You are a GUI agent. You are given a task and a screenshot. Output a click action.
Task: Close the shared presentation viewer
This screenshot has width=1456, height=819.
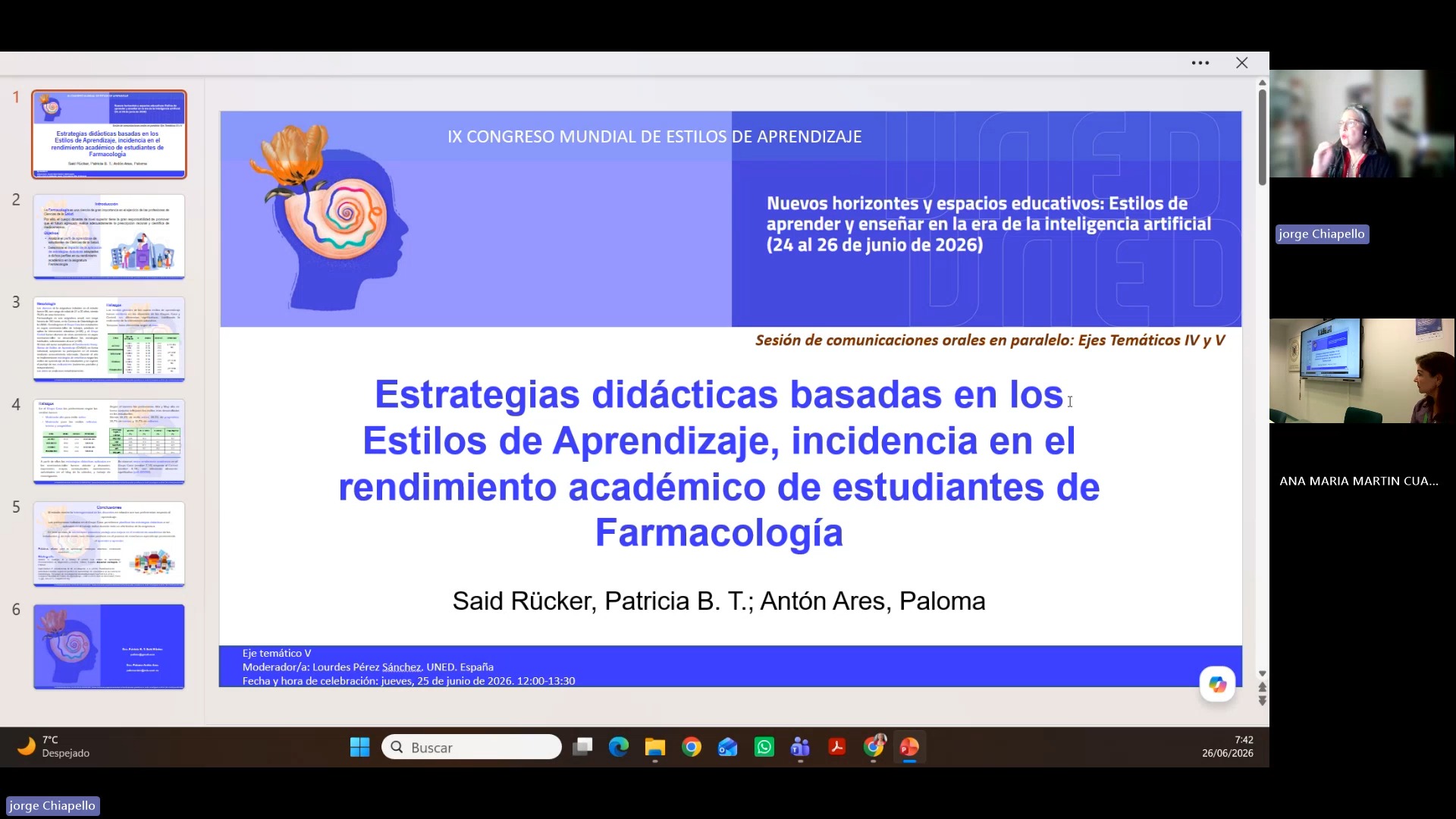(1241, 63)
